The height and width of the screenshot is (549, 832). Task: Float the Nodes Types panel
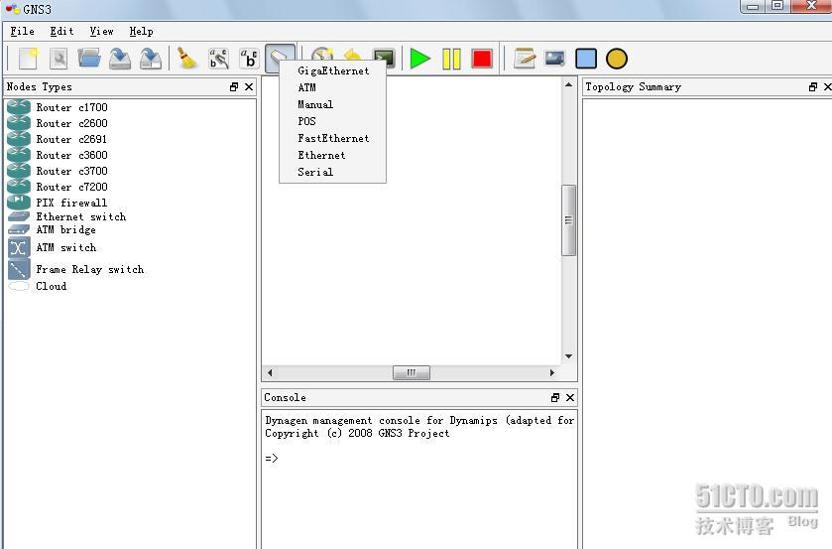coord(234,86)
